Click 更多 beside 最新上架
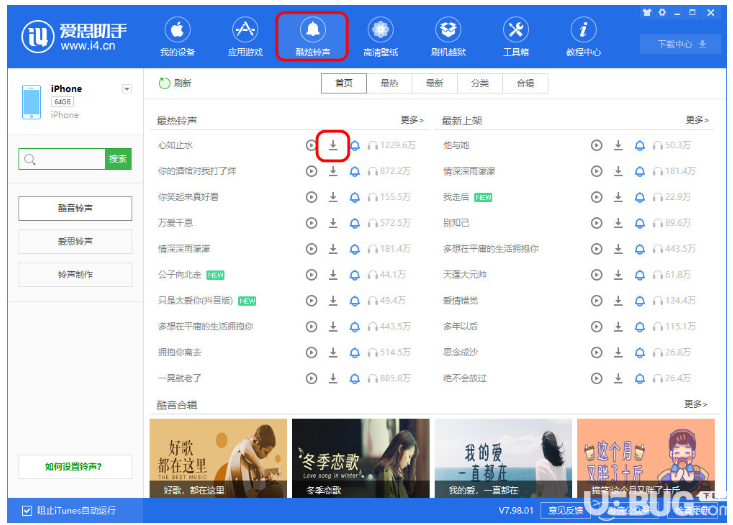733x525 pixels. click(x=697, y=120)
